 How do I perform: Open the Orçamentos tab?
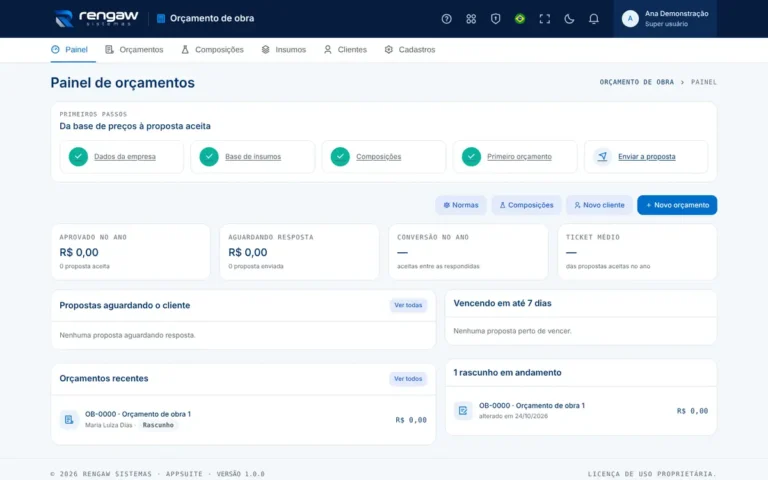[134, 49]
